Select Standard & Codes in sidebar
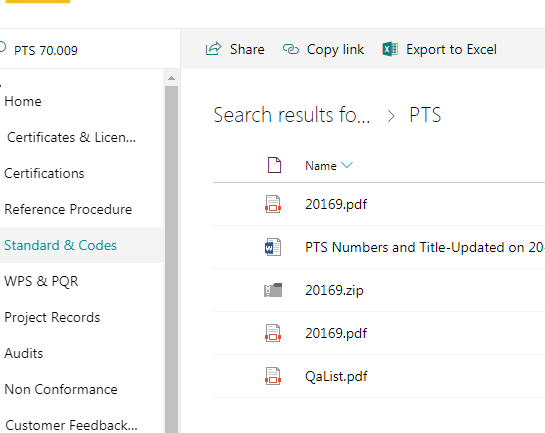 [x=60, y=245]
